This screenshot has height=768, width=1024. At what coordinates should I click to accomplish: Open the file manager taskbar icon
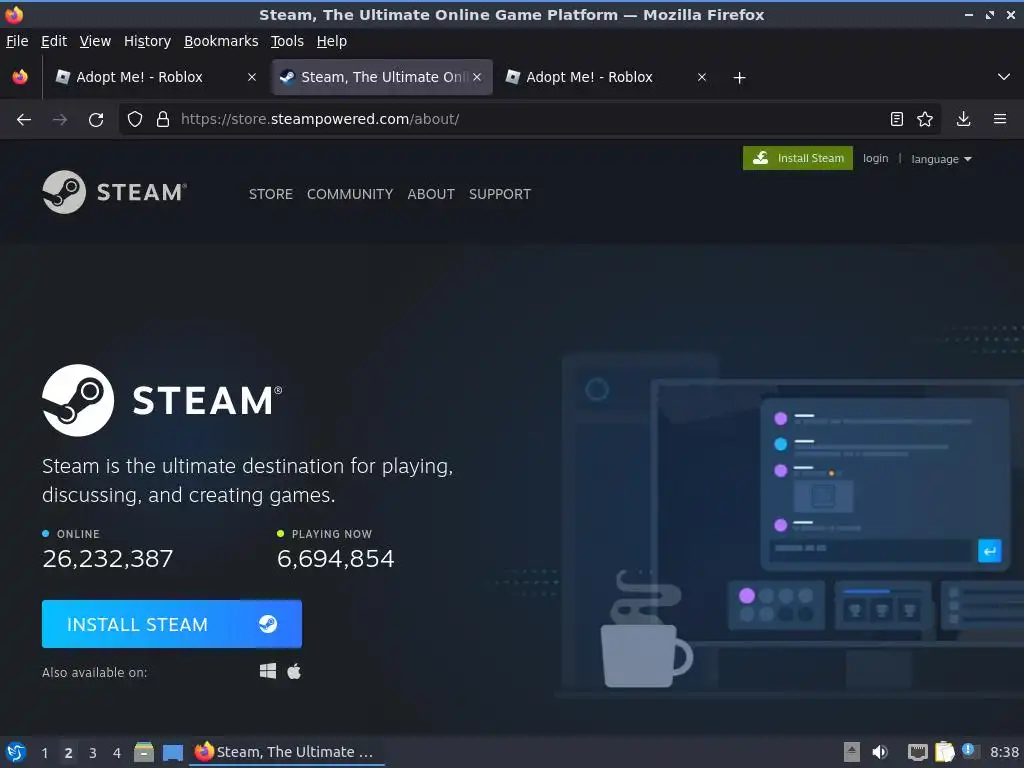[x=144, y=752]
